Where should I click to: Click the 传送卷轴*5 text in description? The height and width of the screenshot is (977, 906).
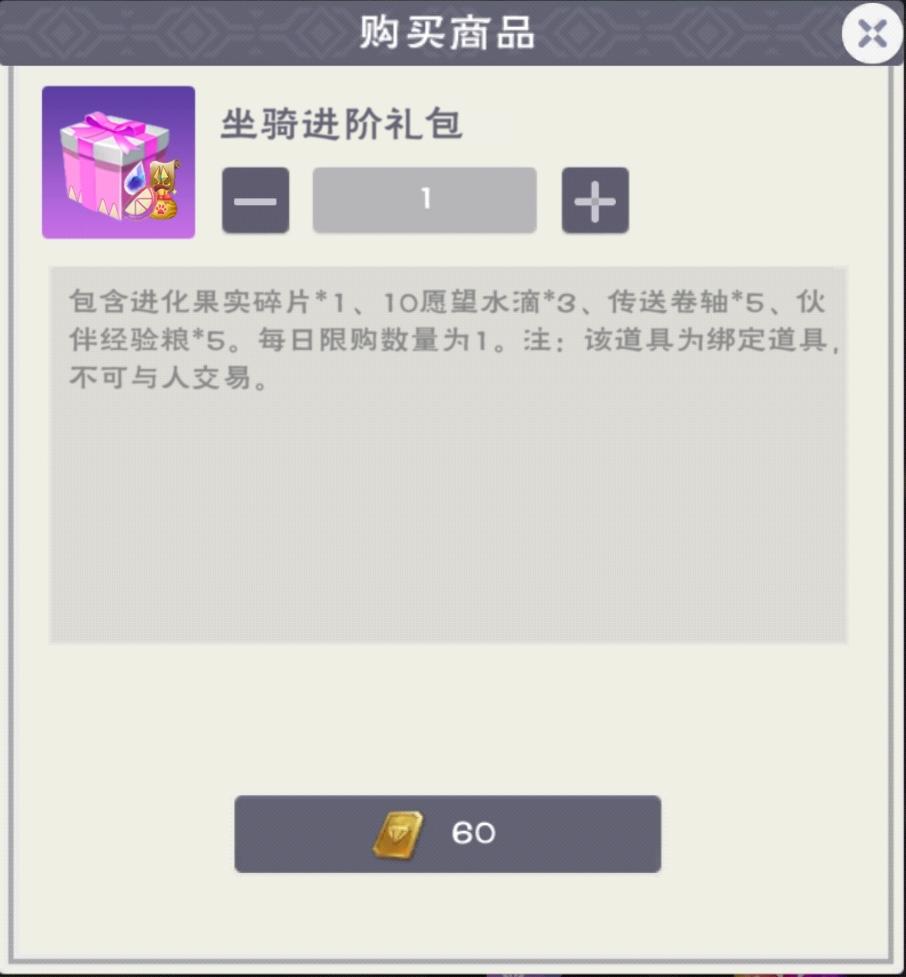tap(685, 302)
